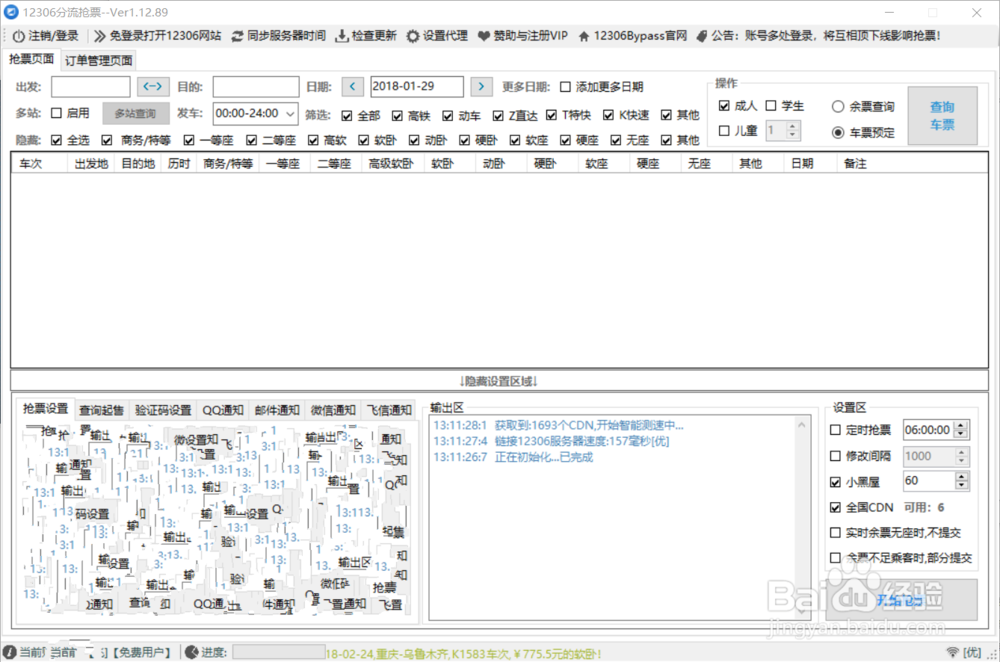Click the 二等座 column header

click(334, 163)
